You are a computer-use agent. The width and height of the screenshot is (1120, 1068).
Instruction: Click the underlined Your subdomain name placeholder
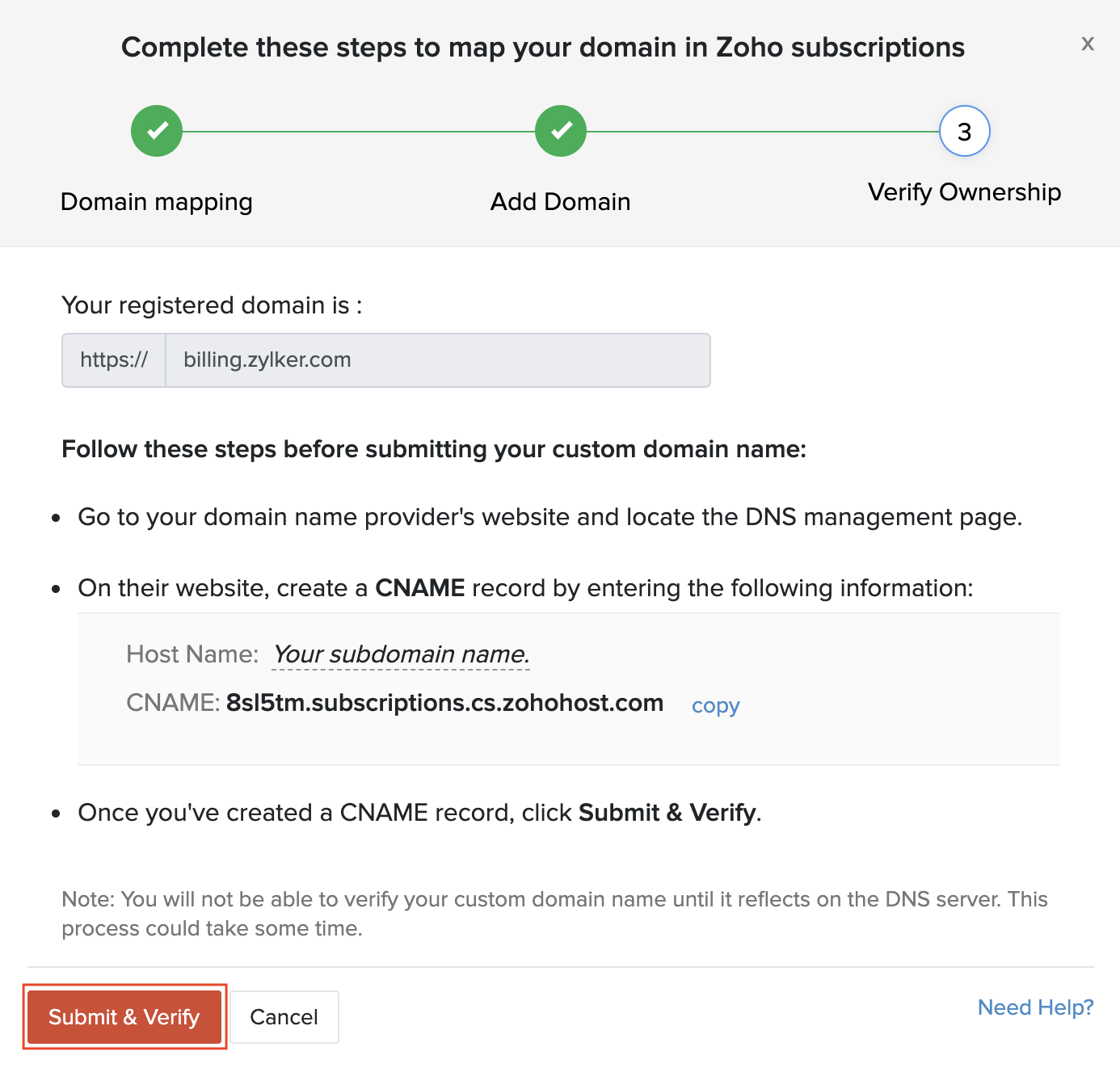pyautogui.click(x=401, y=654)
